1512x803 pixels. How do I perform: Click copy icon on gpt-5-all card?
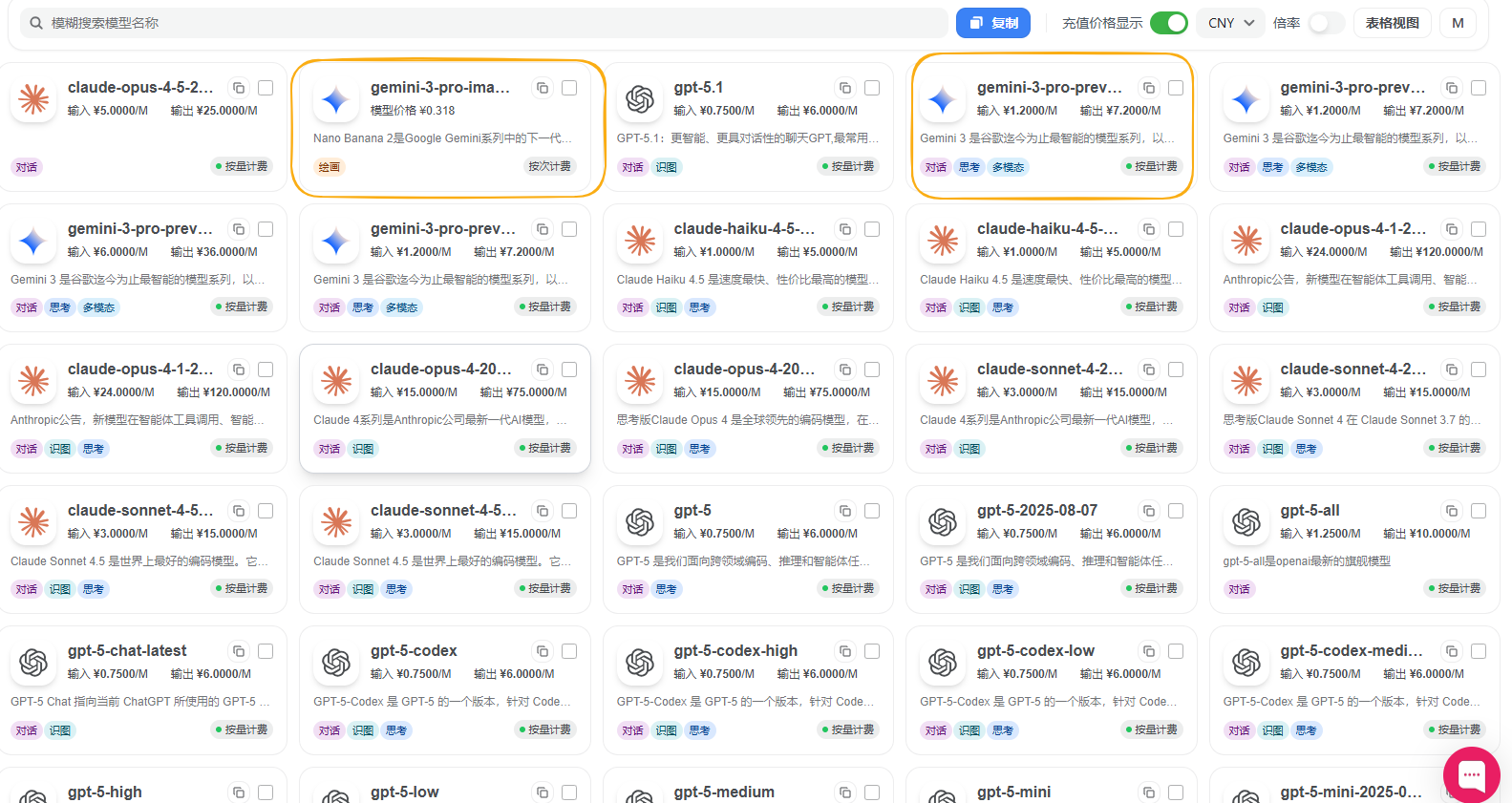1452,511
